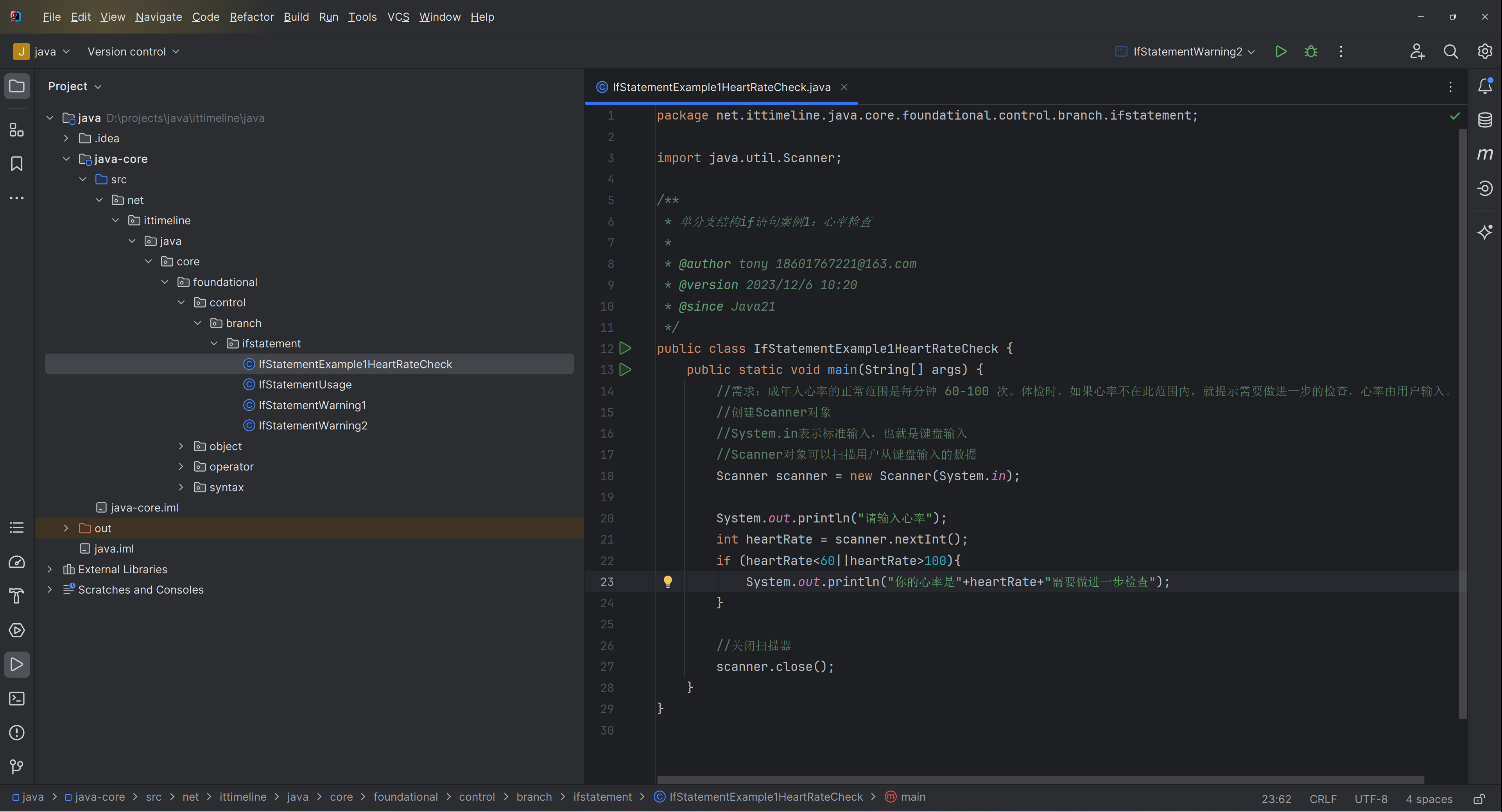Screen dimensions: 1502x812
Task: Open the Problems tool window
Action: click(x=17, y=733)
